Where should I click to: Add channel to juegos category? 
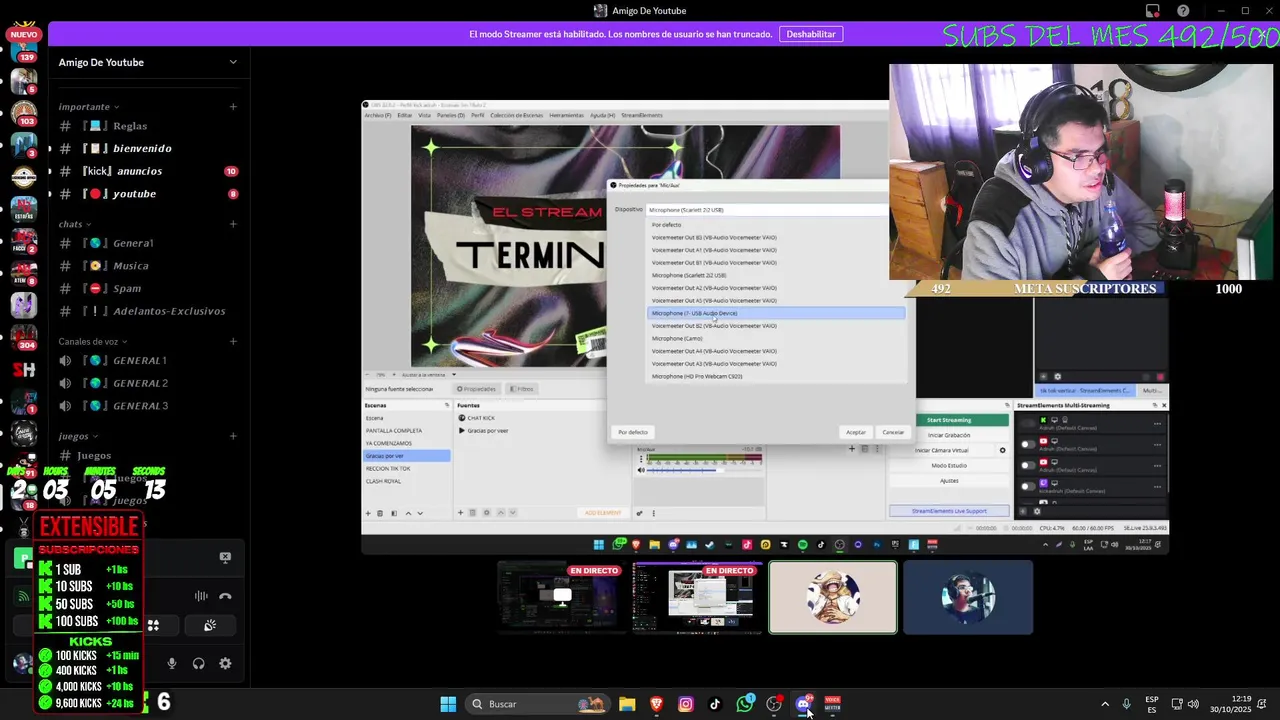point(233,436)
